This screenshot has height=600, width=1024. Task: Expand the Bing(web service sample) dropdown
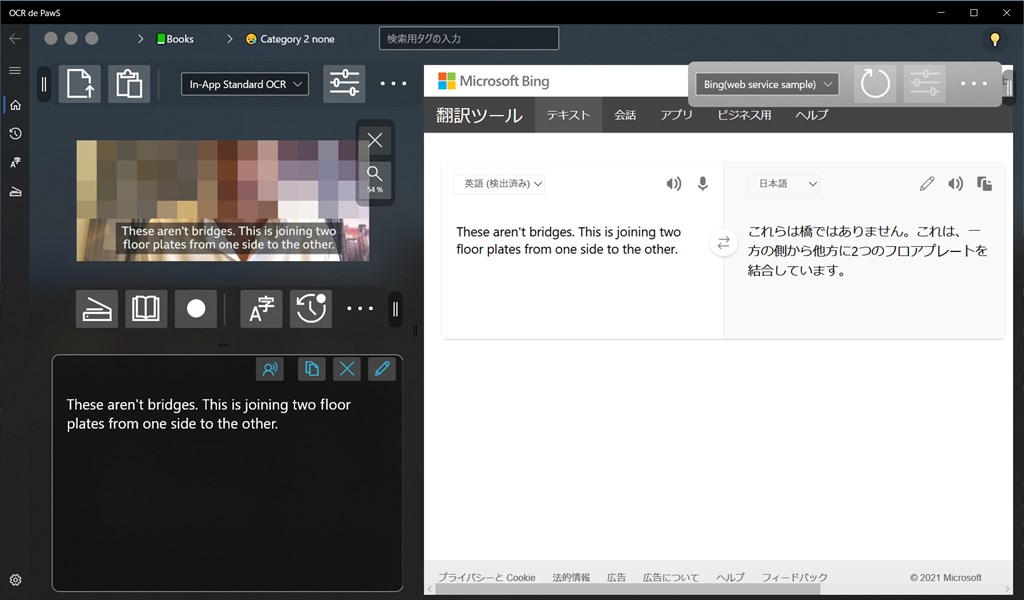pos(767,84)
